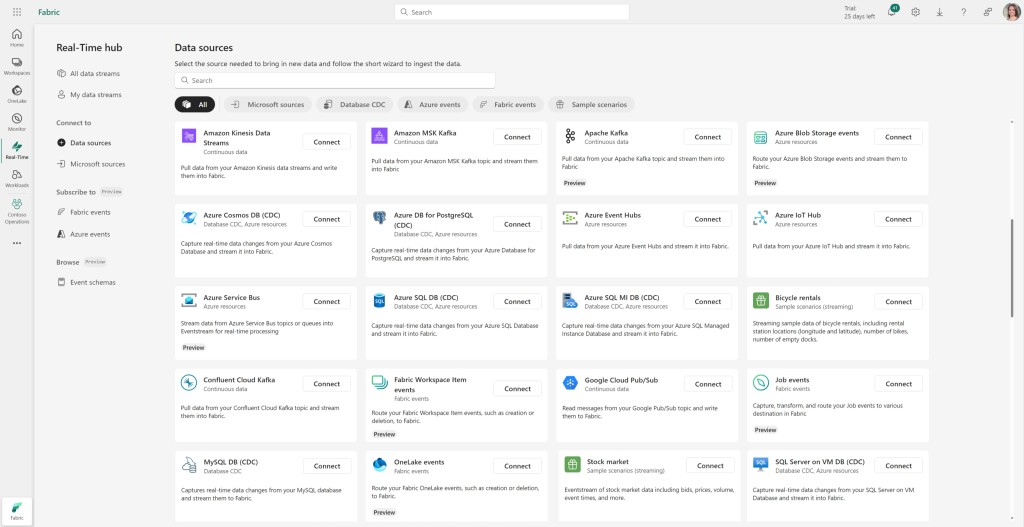
Task: Filter by Sample scenarios
Action: [592, 104]
